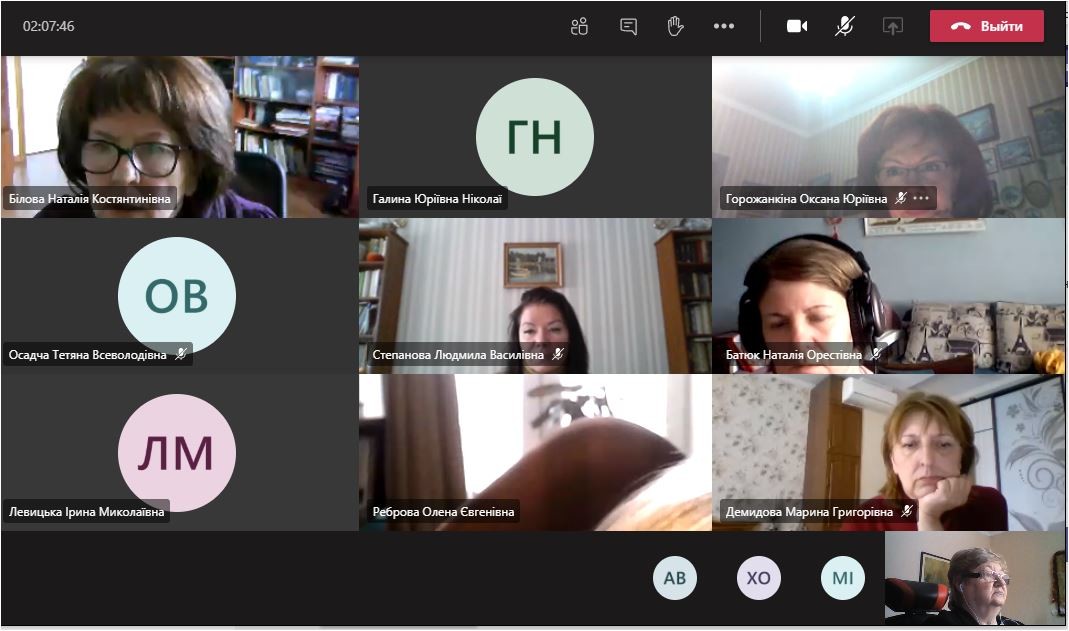1069x631 pixels.
Task: Click the name label Реброва Олена Євгенівна
Action: point(443,511)
